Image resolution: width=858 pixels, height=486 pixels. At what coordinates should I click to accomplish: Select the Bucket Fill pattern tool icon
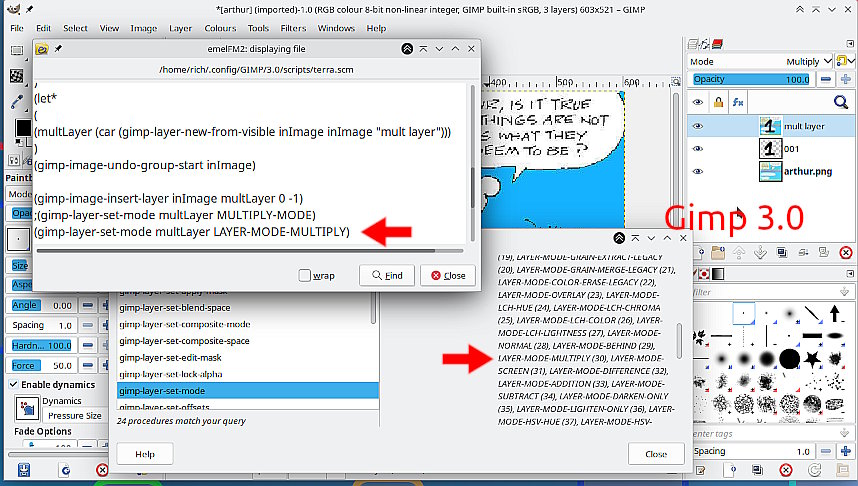click(17, 76)
